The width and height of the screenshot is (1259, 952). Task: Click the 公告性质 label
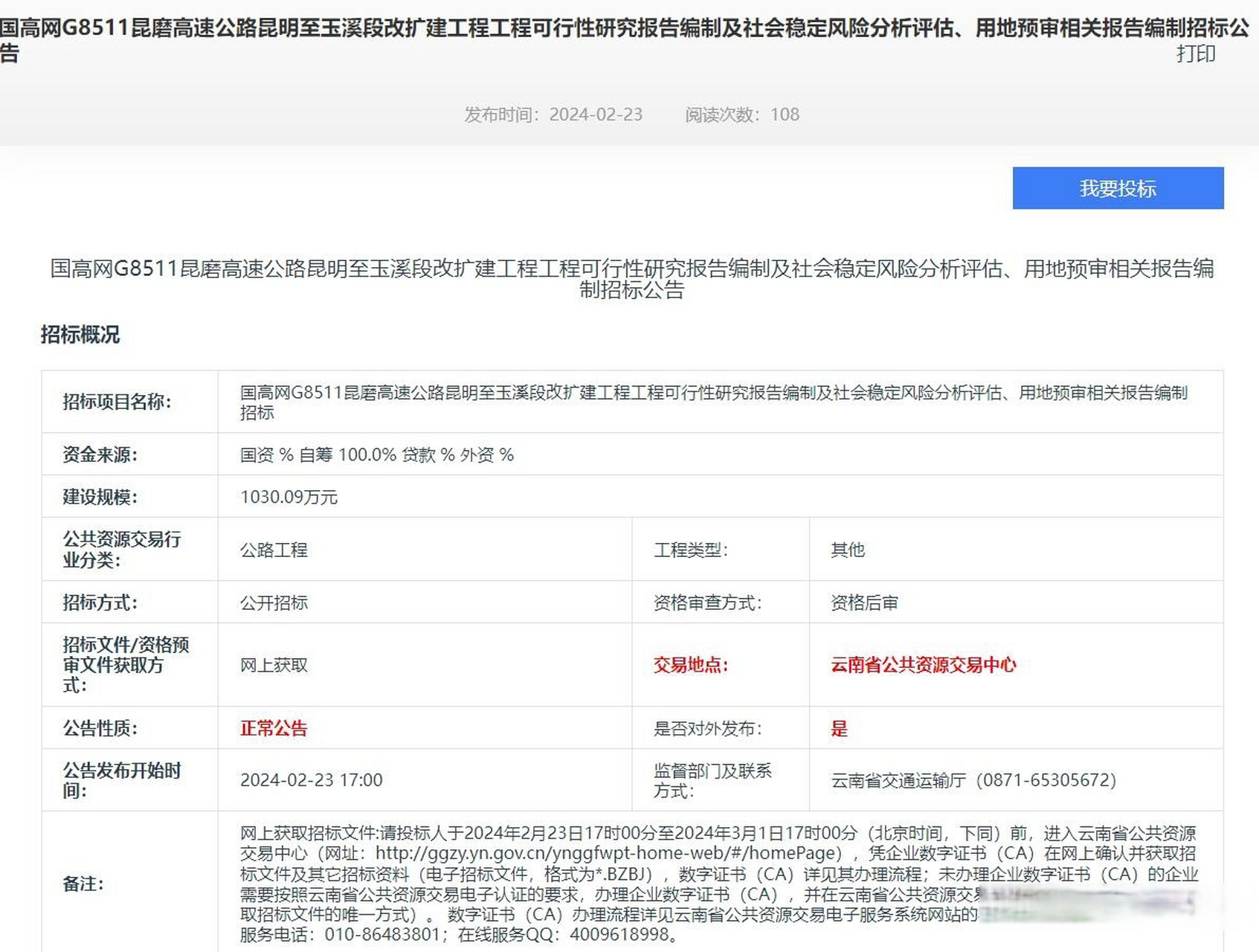tap(100, 728)
